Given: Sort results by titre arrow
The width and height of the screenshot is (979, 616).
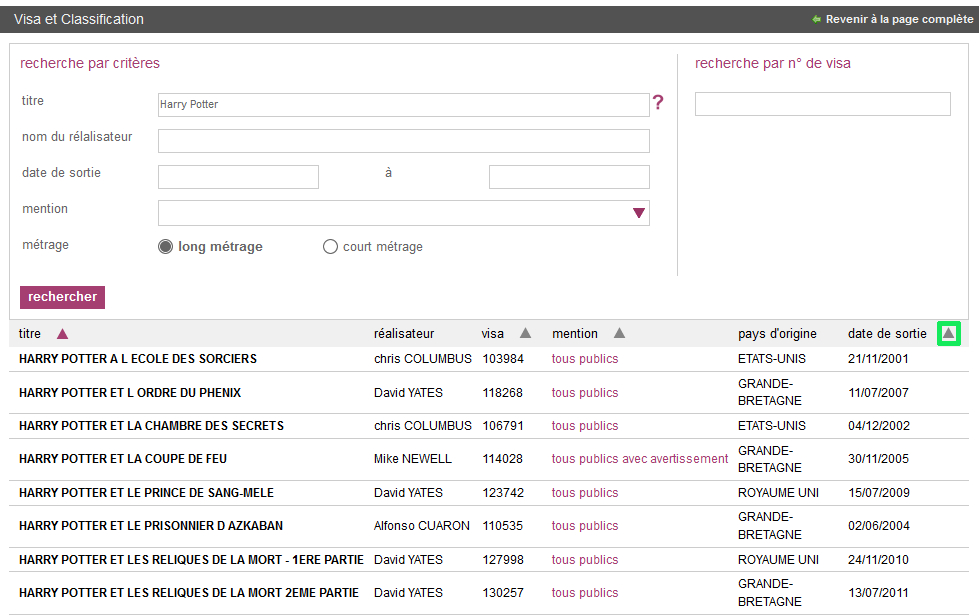Looking at the screenshot, I should pos(62,334).
